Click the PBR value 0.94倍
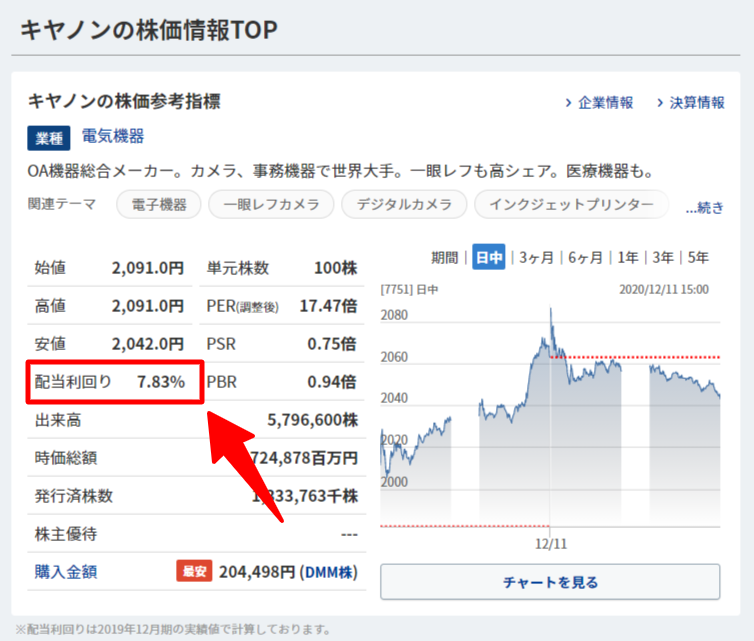This screenshot has width=754, height=641. pyautogui.click(x=332, y=382)
